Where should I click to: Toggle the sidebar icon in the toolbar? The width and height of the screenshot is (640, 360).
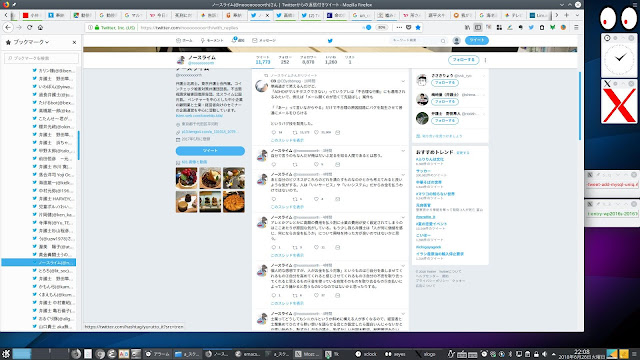tap(478, 27)
